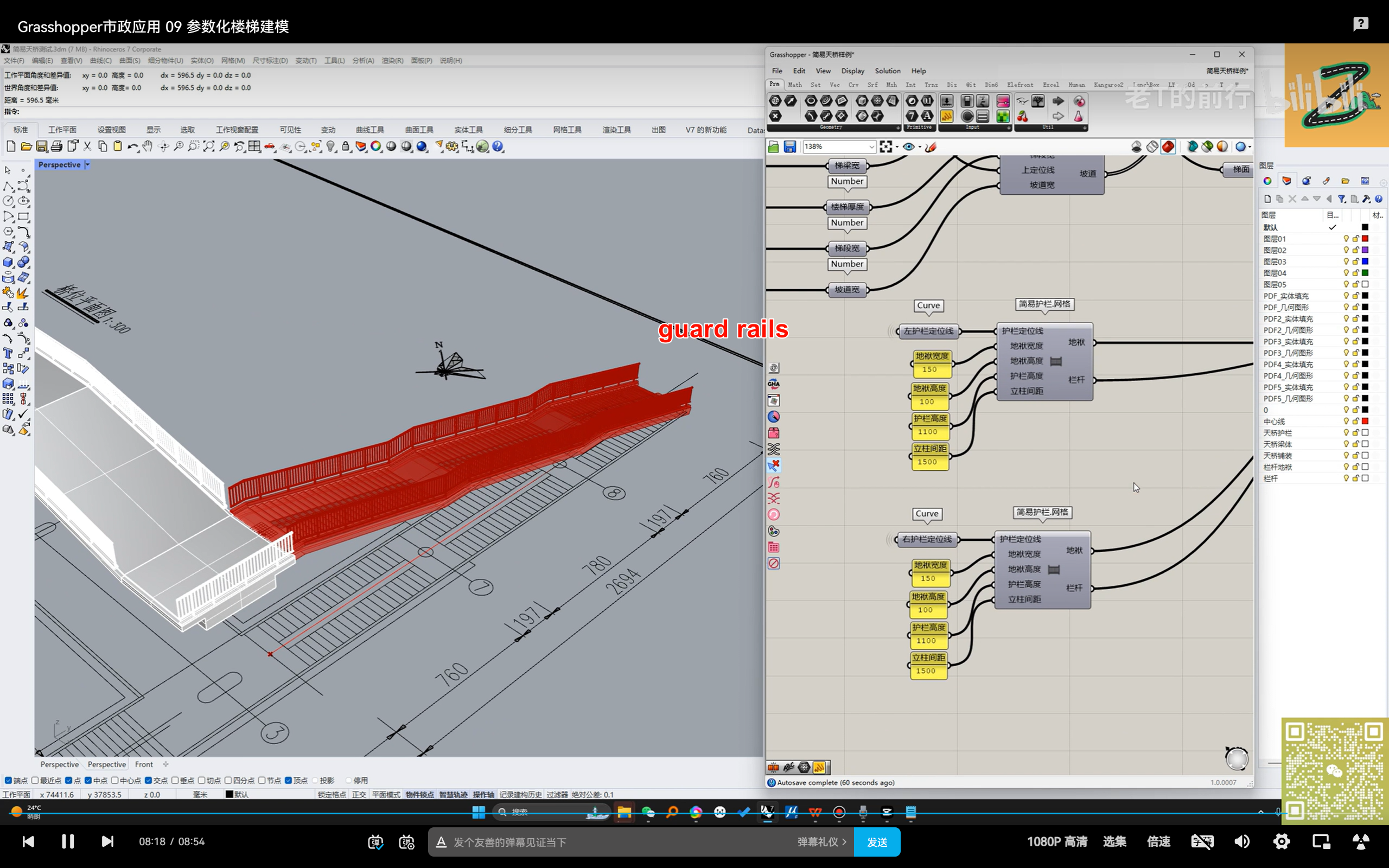Select the Pan hand tool in Rhino
Viewport: 1389px width, 868px height.
point(148,147)
